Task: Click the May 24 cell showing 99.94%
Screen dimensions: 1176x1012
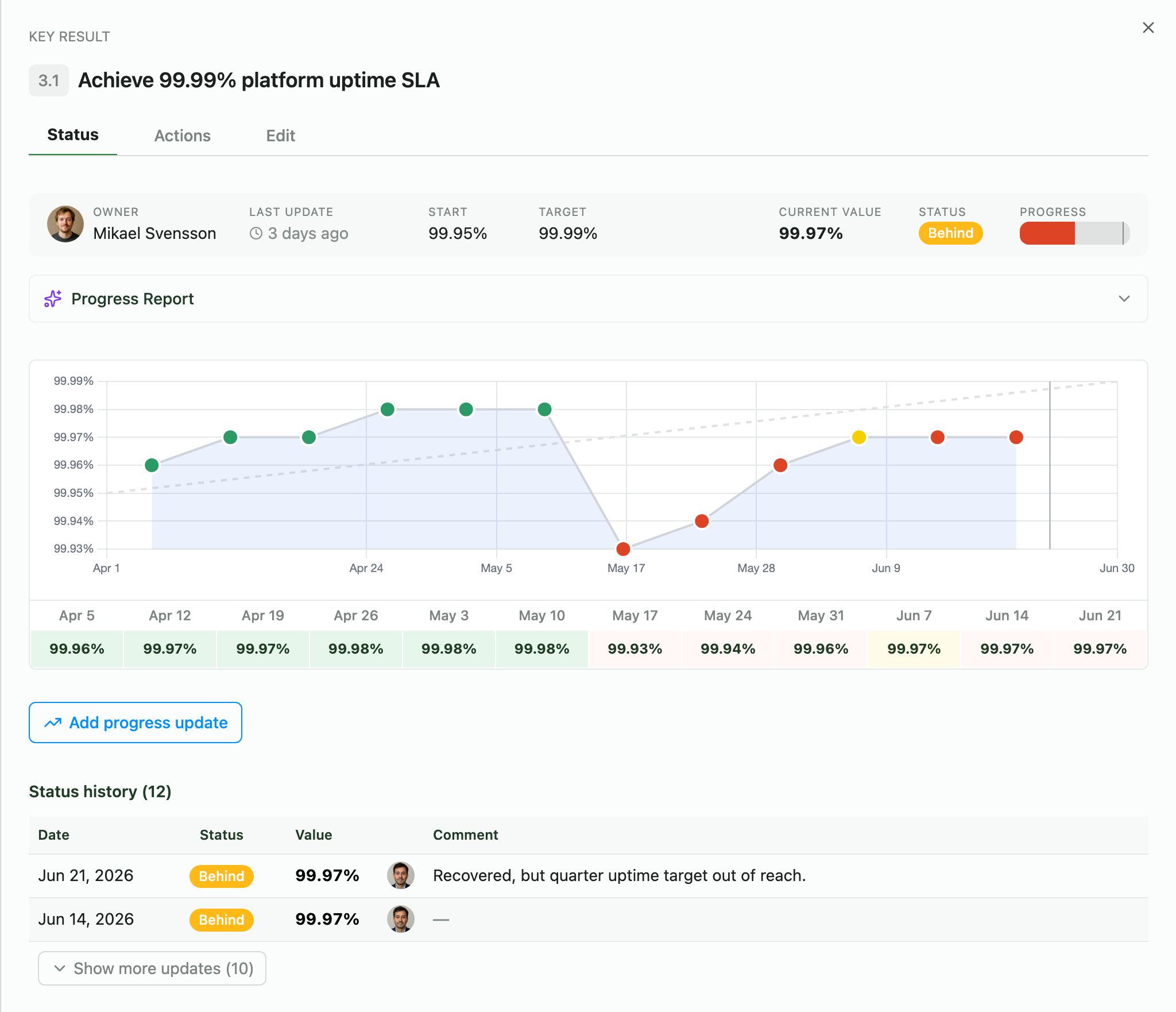Action: (x=728, y=649)
